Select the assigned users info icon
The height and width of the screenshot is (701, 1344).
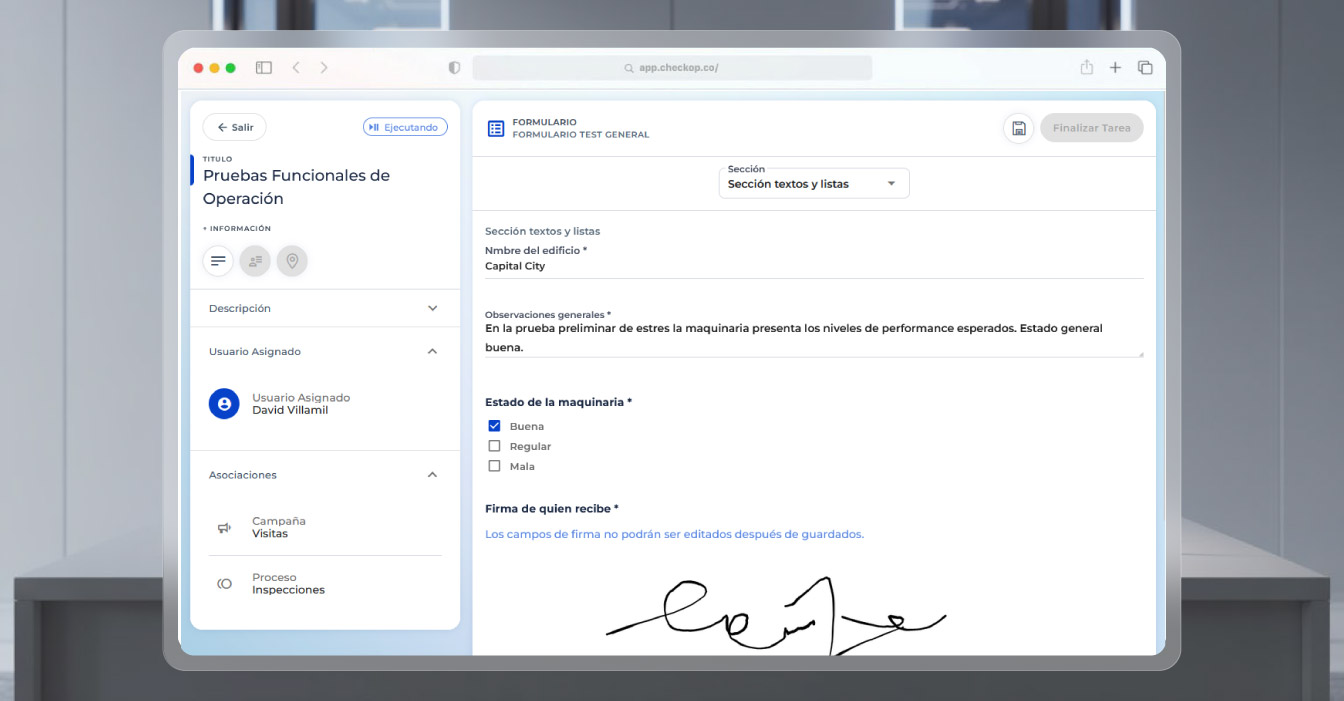255,261
